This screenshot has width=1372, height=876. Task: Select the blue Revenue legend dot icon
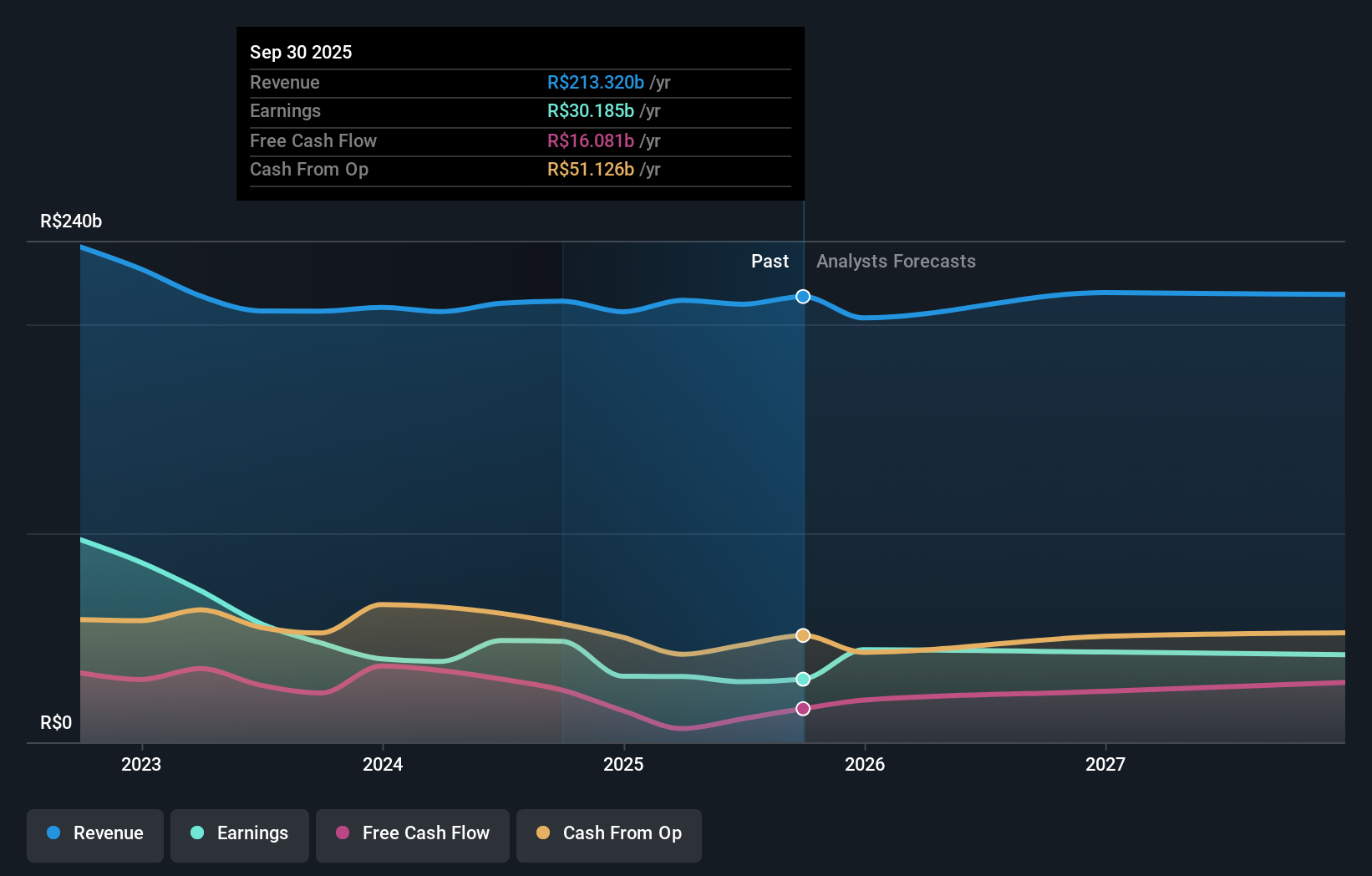52,833
